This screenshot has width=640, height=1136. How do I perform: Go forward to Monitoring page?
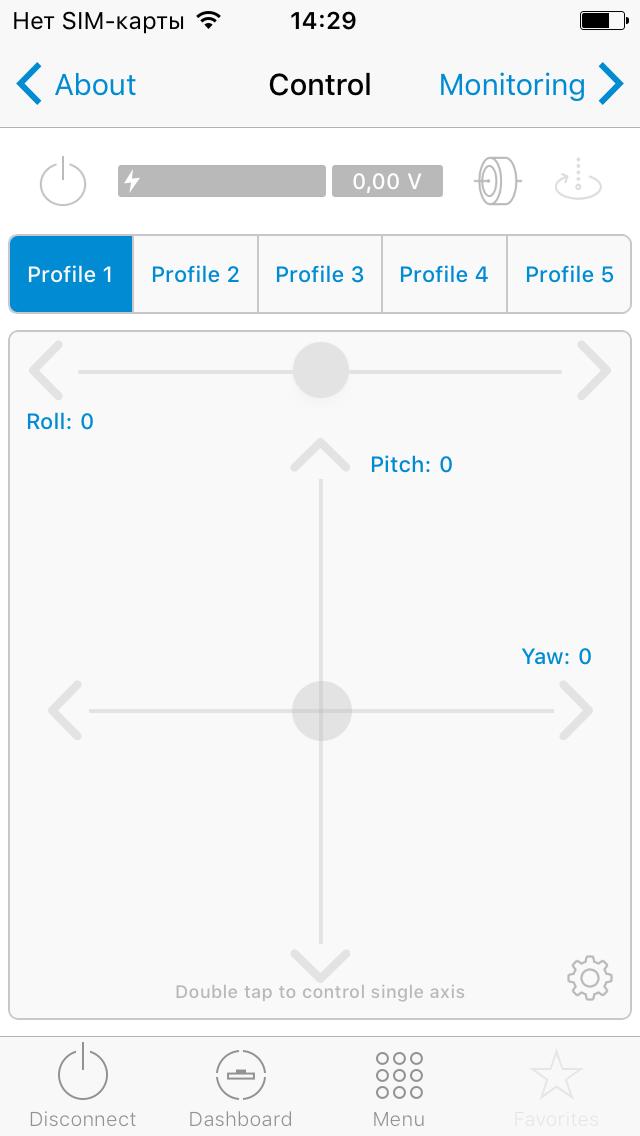[530, 85]
